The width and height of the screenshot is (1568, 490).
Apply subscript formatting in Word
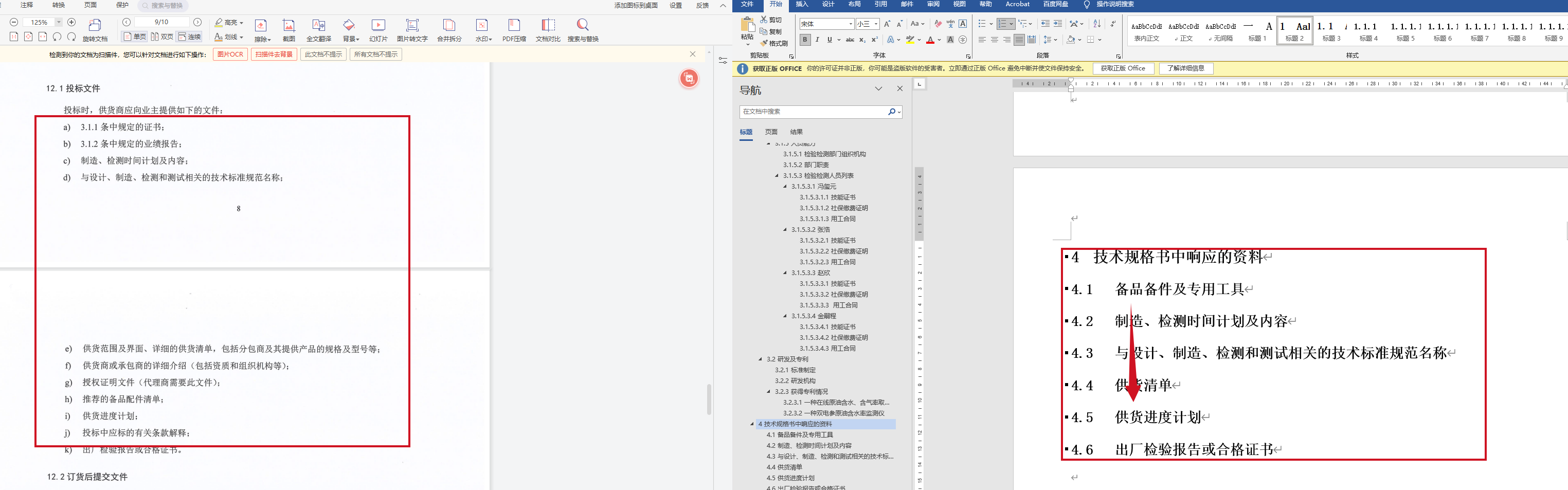click(863, 40)
